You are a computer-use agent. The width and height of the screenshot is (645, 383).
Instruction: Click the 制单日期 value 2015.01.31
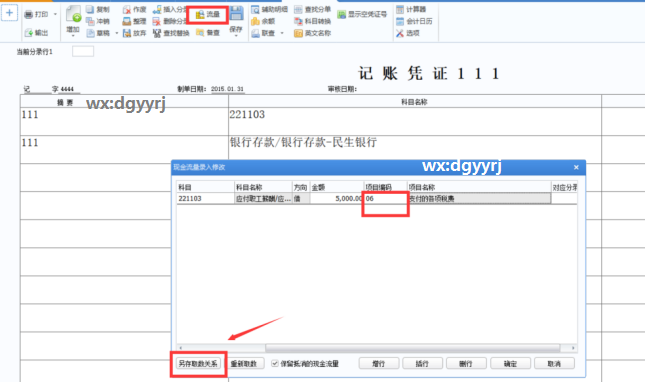(227, 89)
